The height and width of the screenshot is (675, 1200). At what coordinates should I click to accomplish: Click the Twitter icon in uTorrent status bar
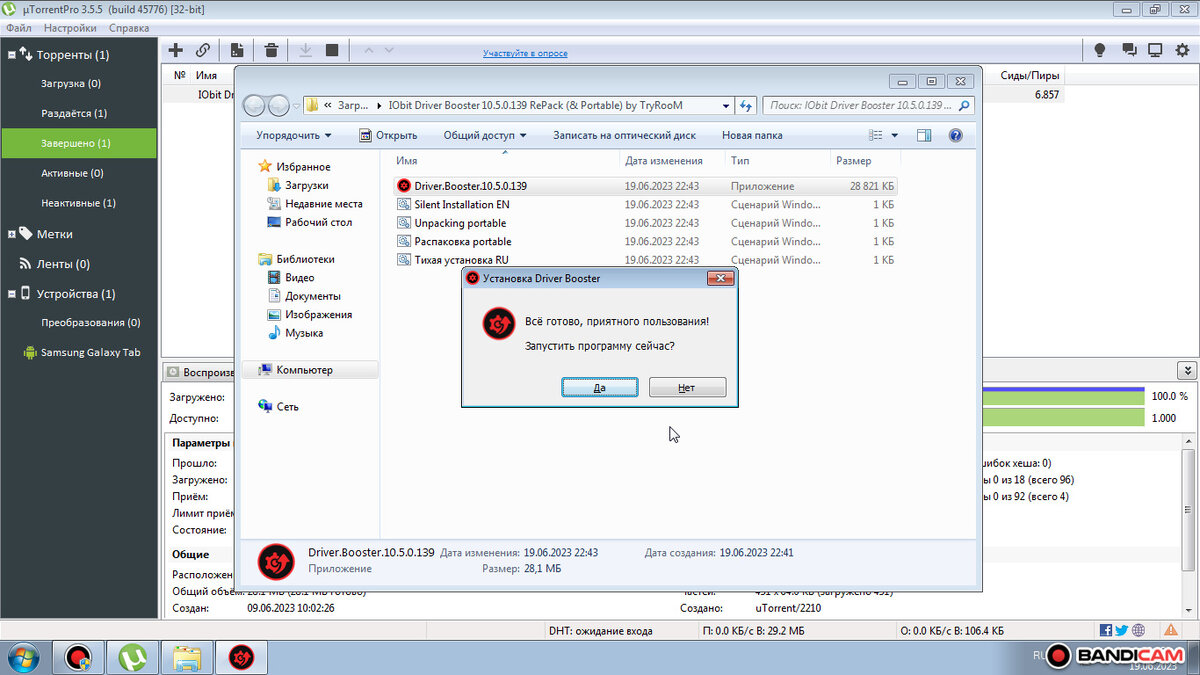[x=1122, y=631]
